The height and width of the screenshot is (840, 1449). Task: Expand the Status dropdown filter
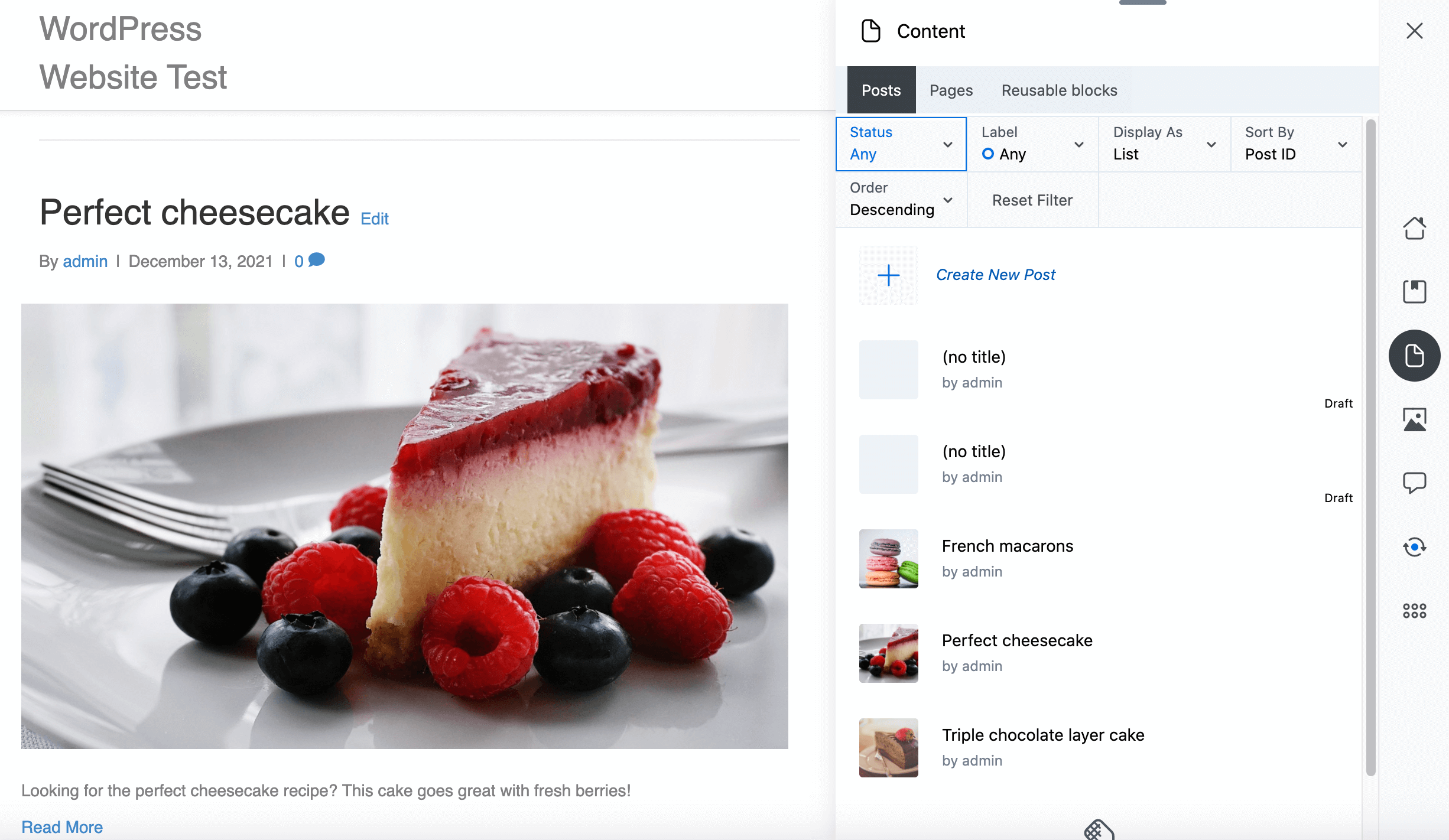[900, 143]
